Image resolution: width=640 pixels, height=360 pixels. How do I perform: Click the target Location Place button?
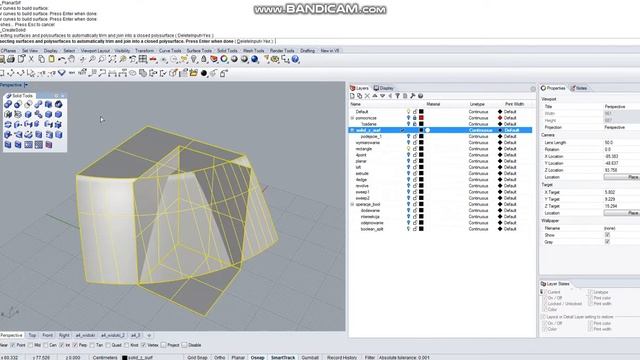[x=622, y=213]
